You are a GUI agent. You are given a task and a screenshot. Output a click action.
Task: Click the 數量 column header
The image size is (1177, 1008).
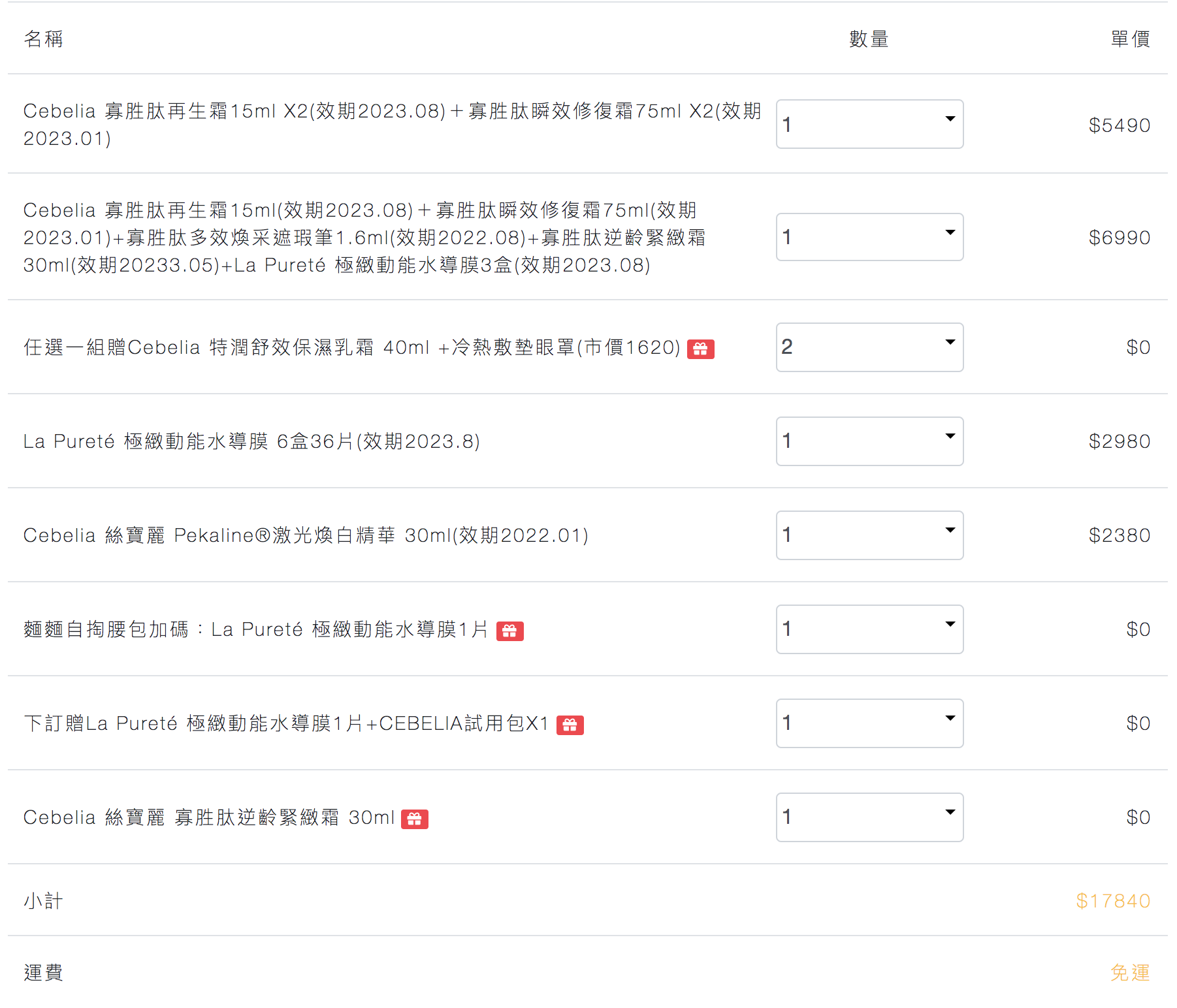[869, 39]
